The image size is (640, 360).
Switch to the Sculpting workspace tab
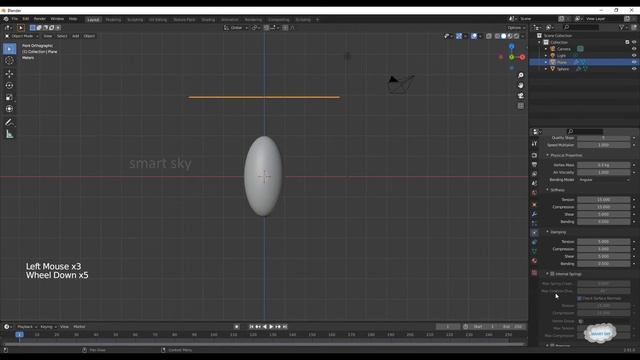(x=135, y=20)
